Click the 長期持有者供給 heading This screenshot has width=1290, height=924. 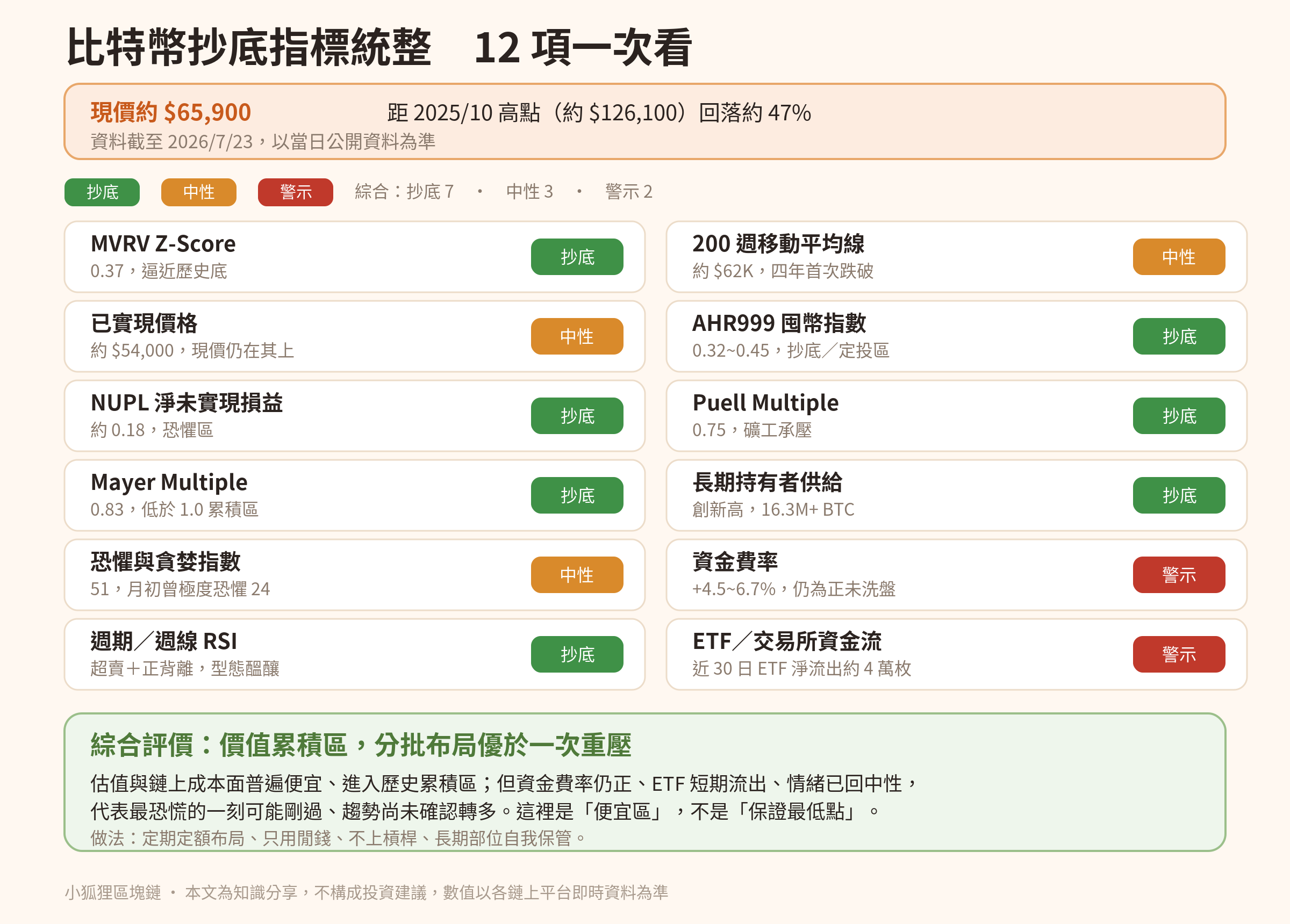[x=768, y=483]
